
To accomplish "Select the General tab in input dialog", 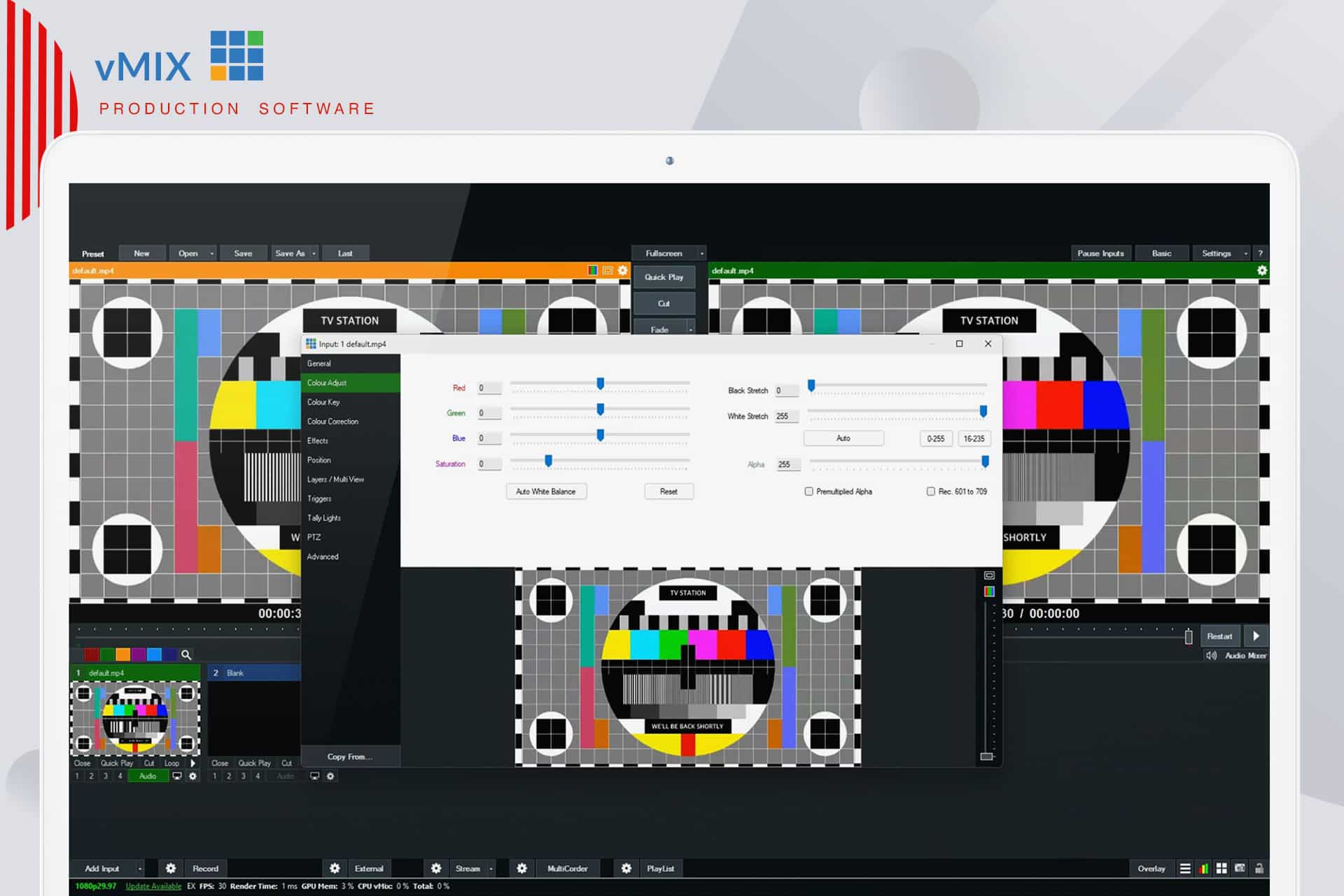I will pyautogui.click(x=351, y=363).
